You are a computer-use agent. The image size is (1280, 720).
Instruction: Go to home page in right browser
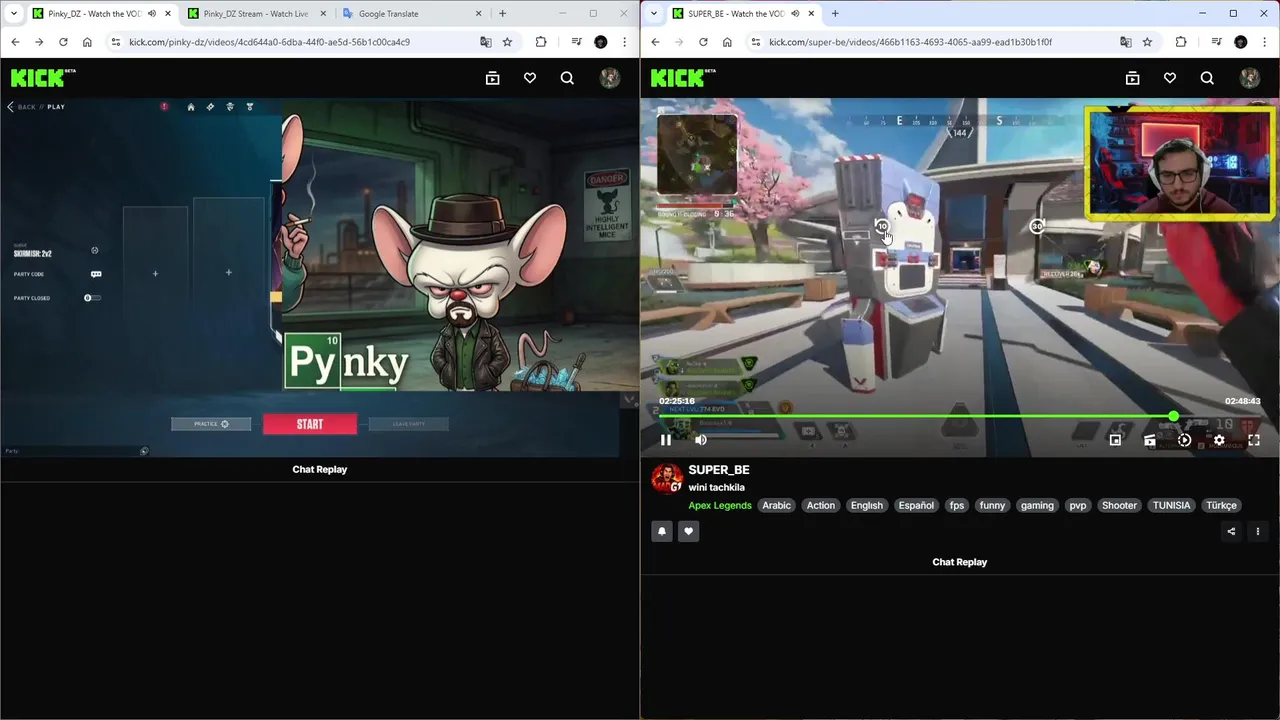727,42
